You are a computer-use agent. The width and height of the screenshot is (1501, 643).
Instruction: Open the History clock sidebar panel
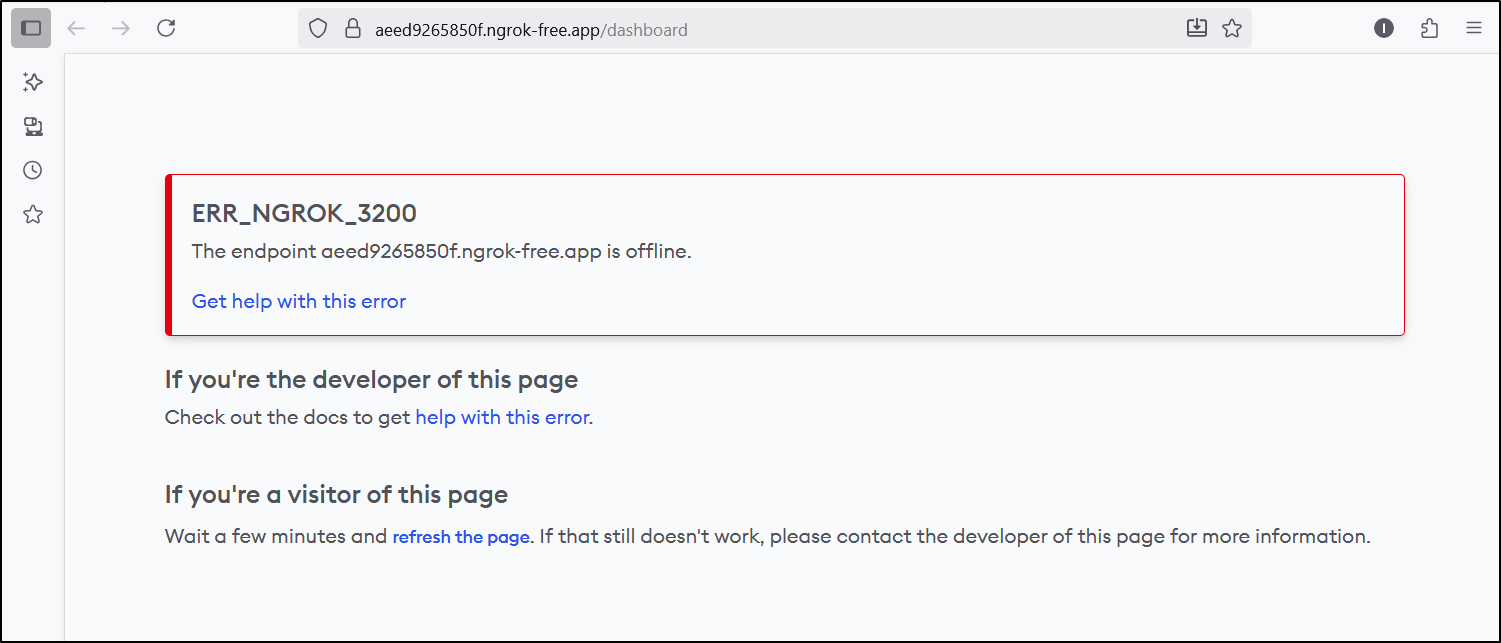pyautogui.click(x=33, y=170)
